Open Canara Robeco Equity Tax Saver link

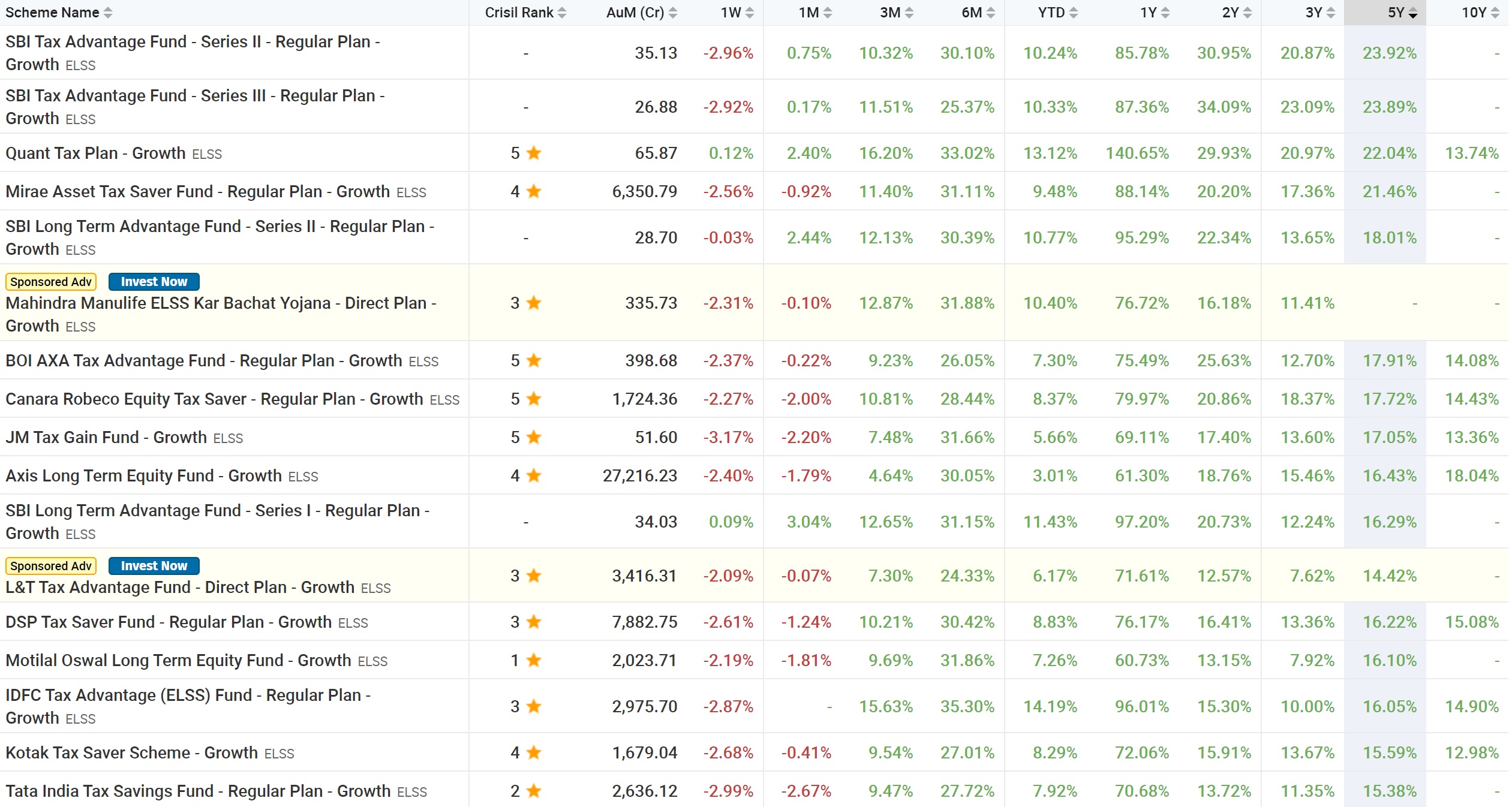pos(214,399)
